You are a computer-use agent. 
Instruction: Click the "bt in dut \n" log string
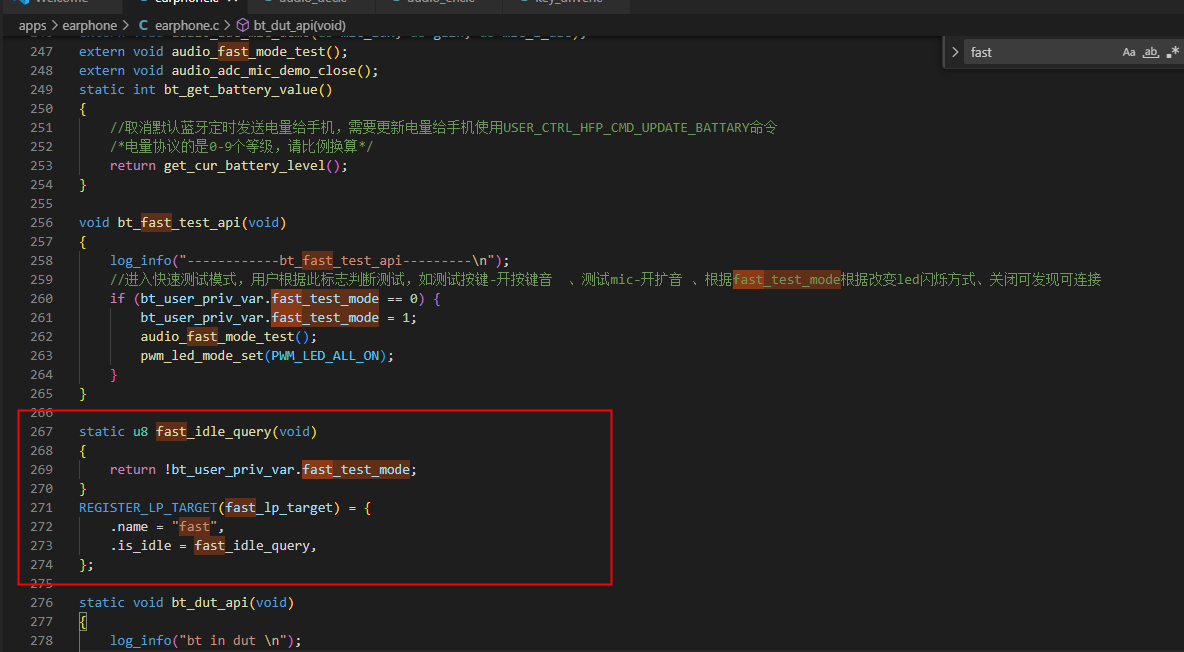click(x=233, y=641)
